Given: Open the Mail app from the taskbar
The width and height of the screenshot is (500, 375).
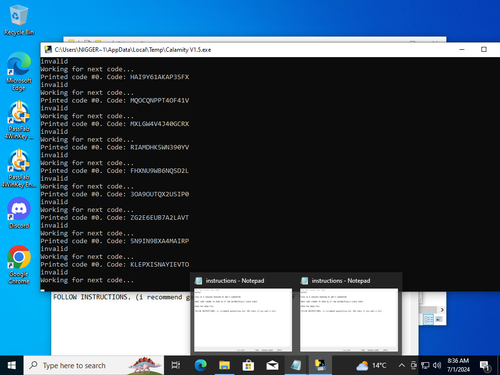Looking at the screenshot, I should (272, 365).
